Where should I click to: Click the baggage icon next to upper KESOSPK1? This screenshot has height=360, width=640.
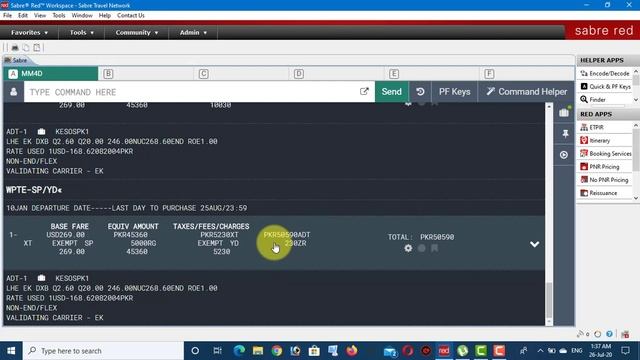(41, 131)
